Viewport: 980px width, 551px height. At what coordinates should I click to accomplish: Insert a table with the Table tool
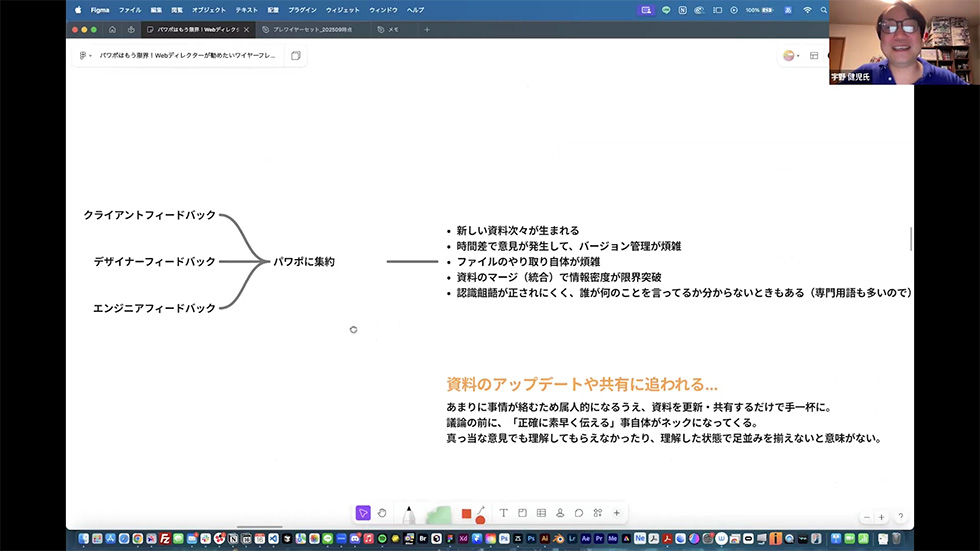click(541, 513)
